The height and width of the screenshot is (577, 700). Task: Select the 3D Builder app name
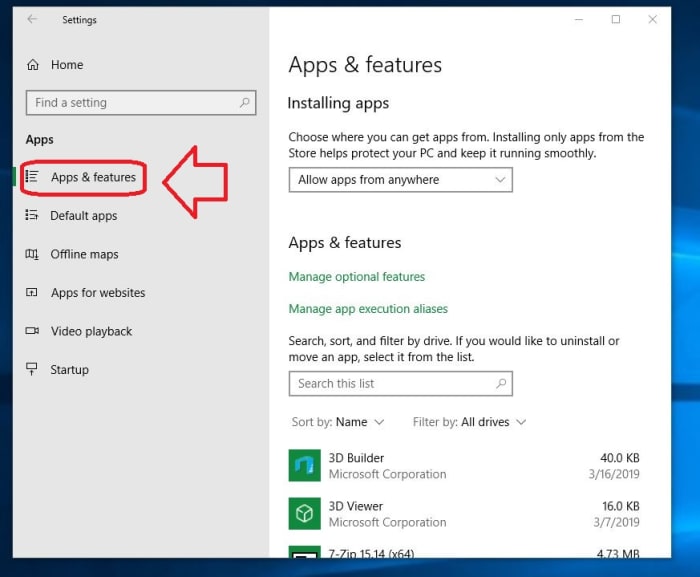pyautogui.click(x=356, y=458)
